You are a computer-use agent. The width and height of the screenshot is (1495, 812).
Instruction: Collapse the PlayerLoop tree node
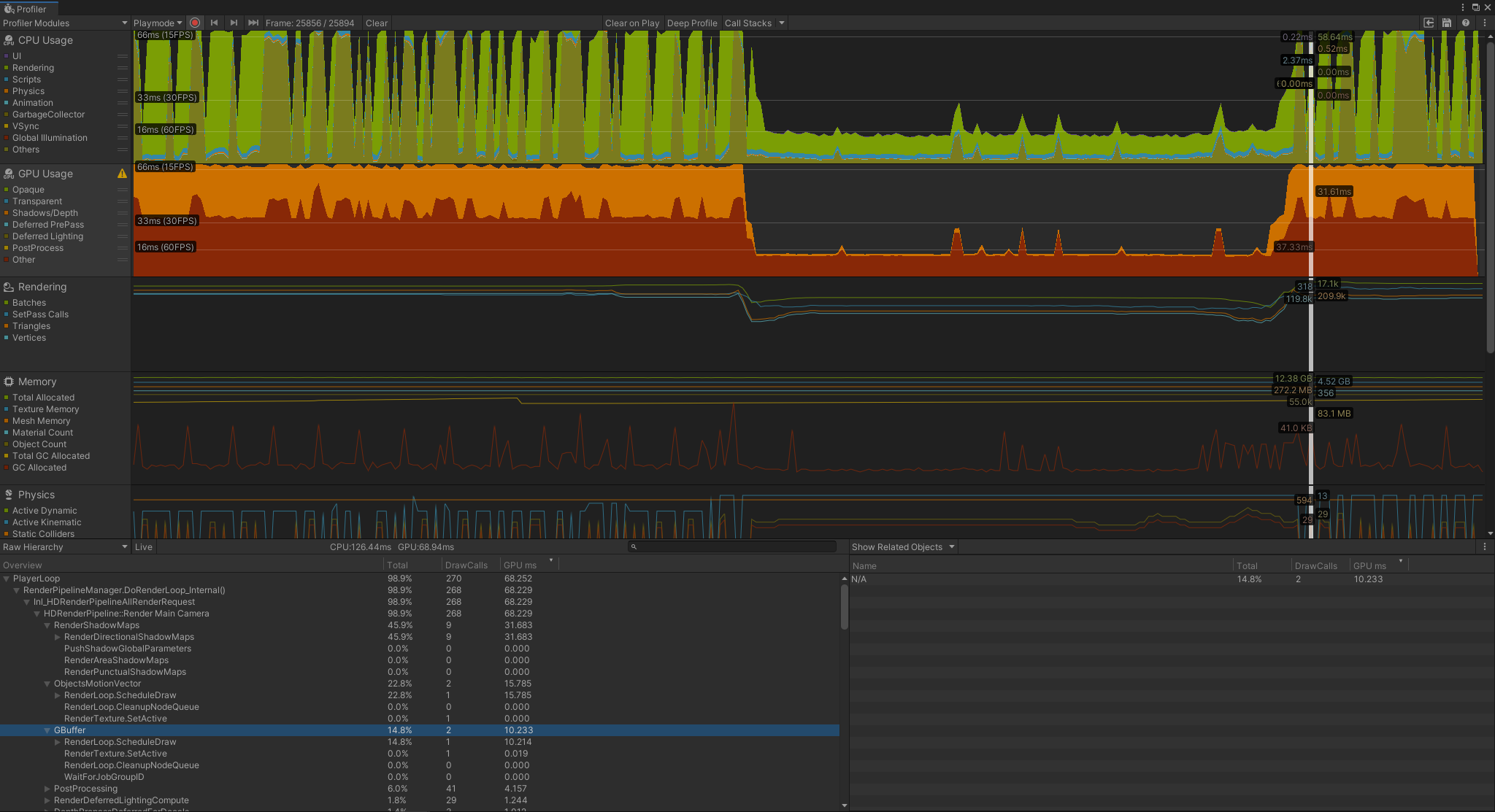pos(7,579)
